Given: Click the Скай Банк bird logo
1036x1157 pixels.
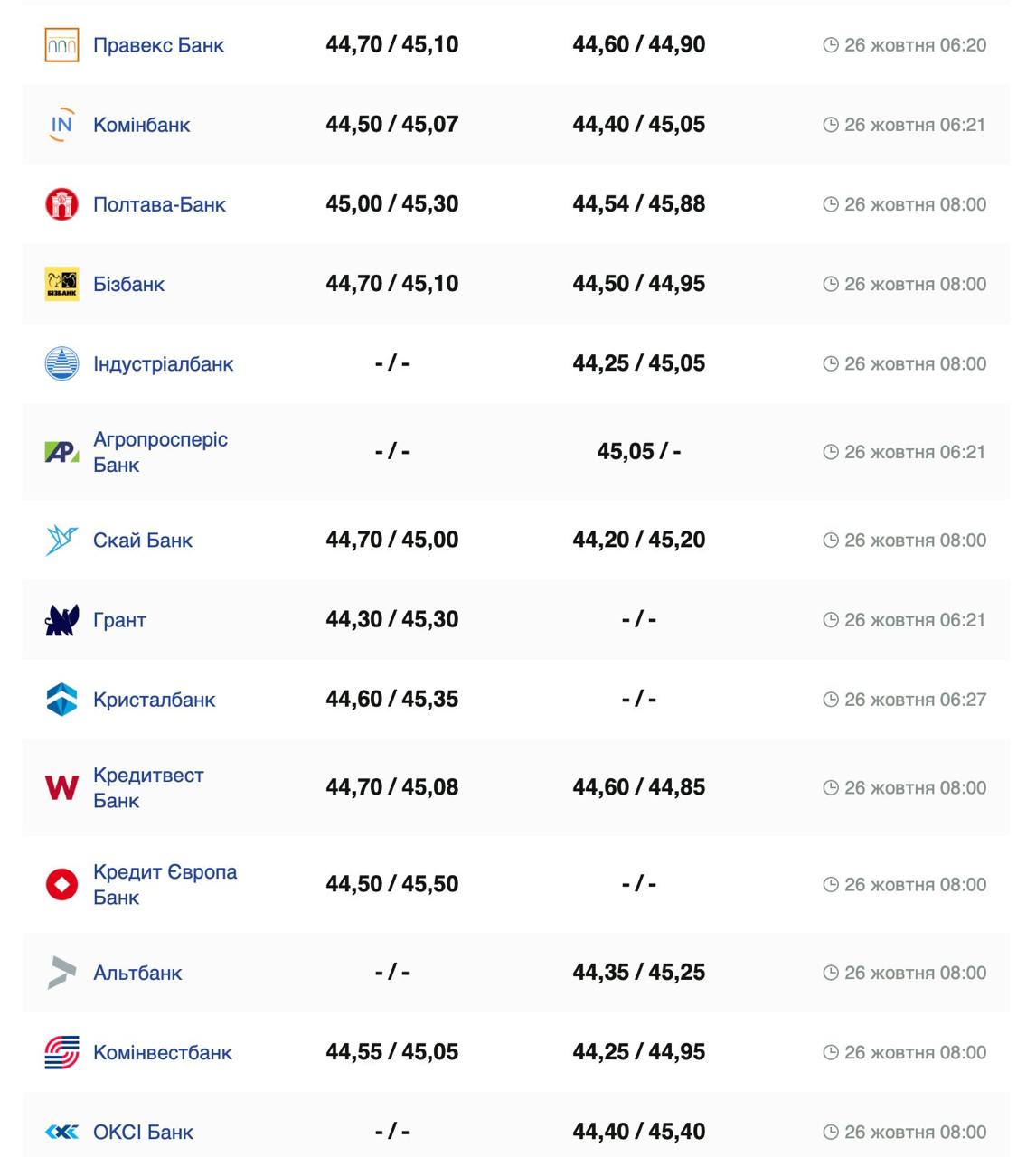Looking at the screenshot, I should (x=61, y=541).
